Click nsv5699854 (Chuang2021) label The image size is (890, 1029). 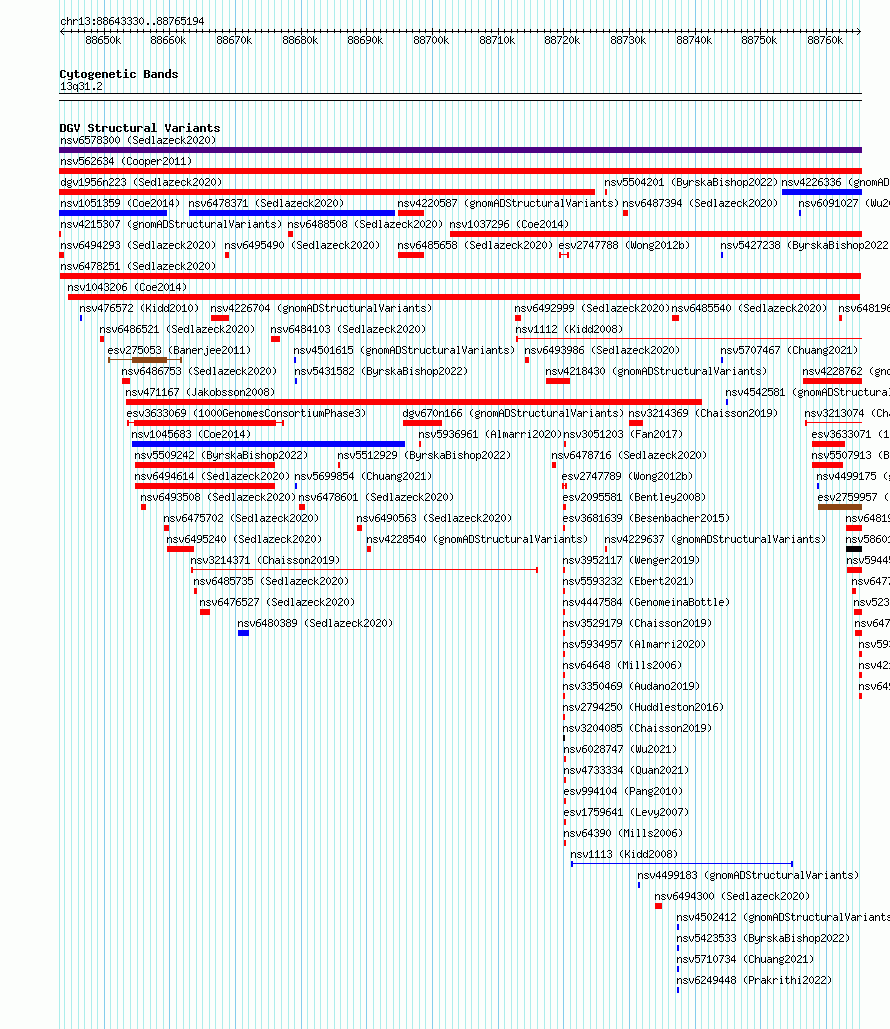pos(363,476)
